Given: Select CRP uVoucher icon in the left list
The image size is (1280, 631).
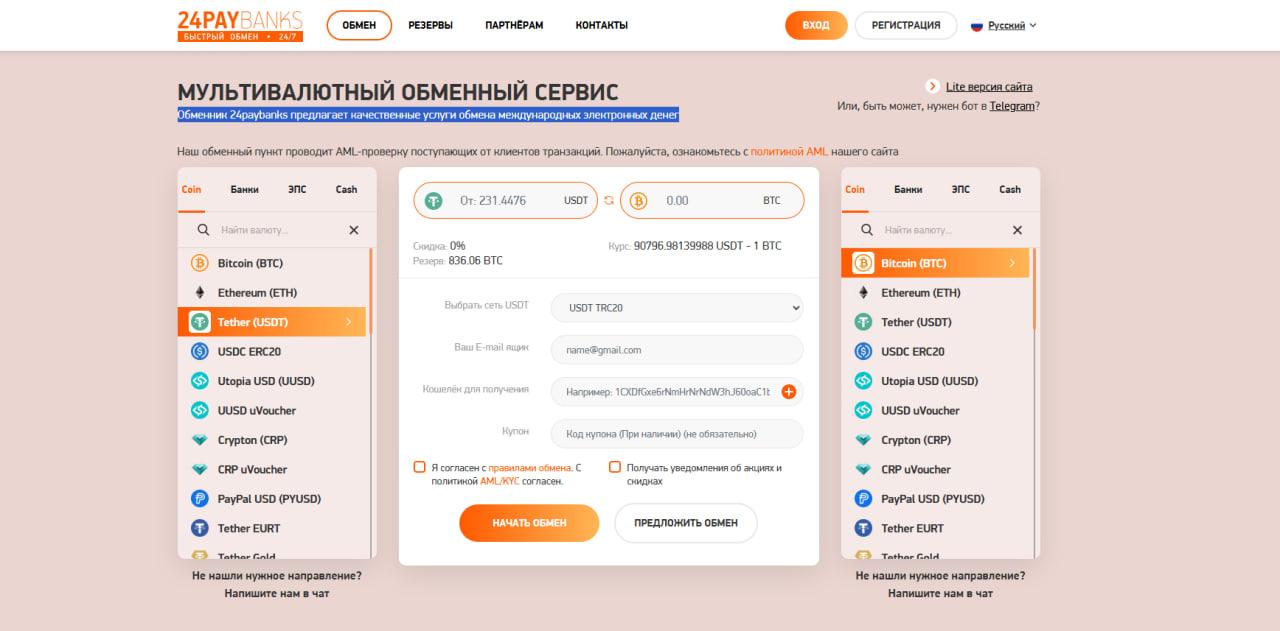Looking at the screenshot, I should click(x=199, y=469).
